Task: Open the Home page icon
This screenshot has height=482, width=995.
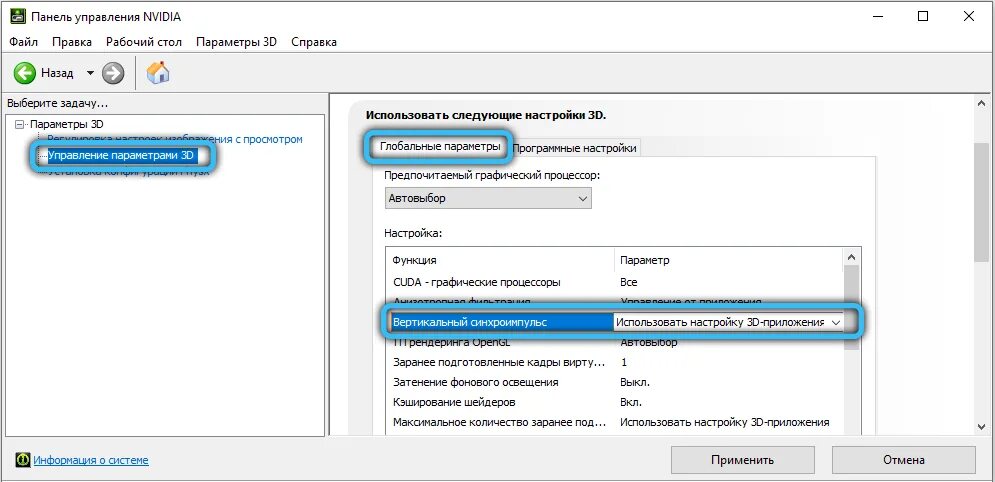Action: pos(158,72)
